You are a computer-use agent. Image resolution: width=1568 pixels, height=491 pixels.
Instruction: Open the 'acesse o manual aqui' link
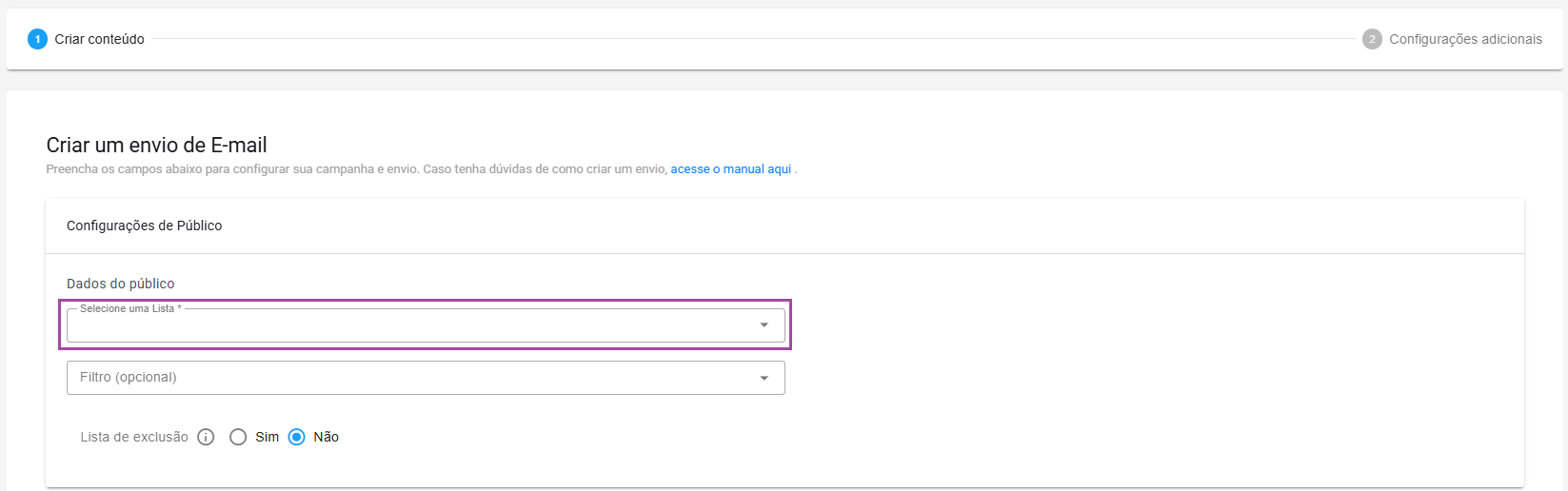click(730, 169)
